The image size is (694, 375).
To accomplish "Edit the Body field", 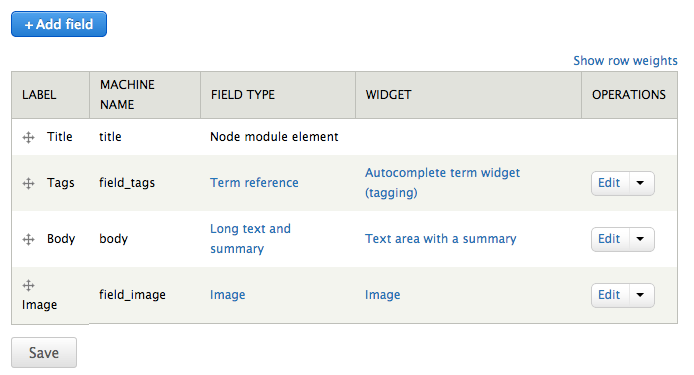I will 609,240.
